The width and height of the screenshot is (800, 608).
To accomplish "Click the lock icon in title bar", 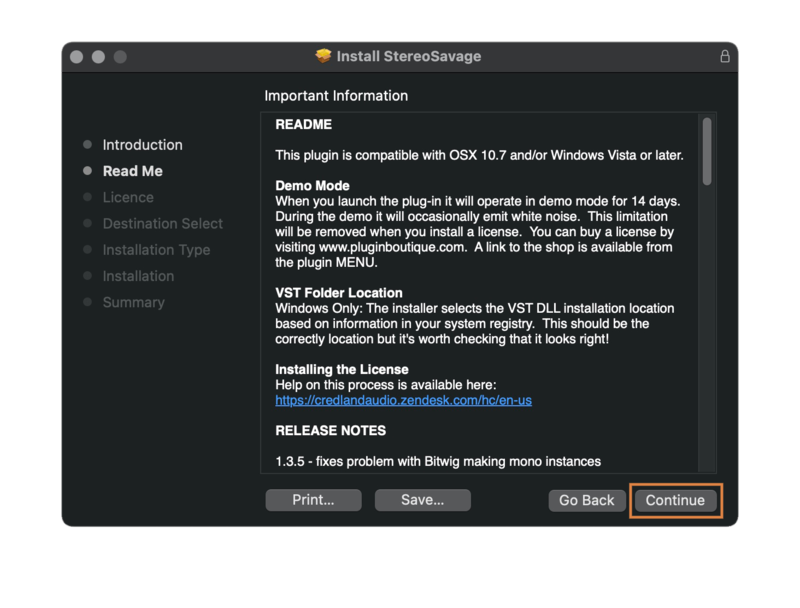I will tap(725, 57).
